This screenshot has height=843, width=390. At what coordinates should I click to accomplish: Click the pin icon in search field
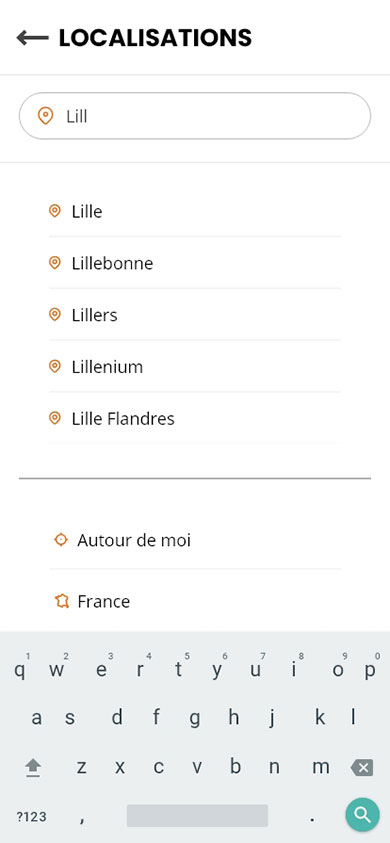coord(46,116)
